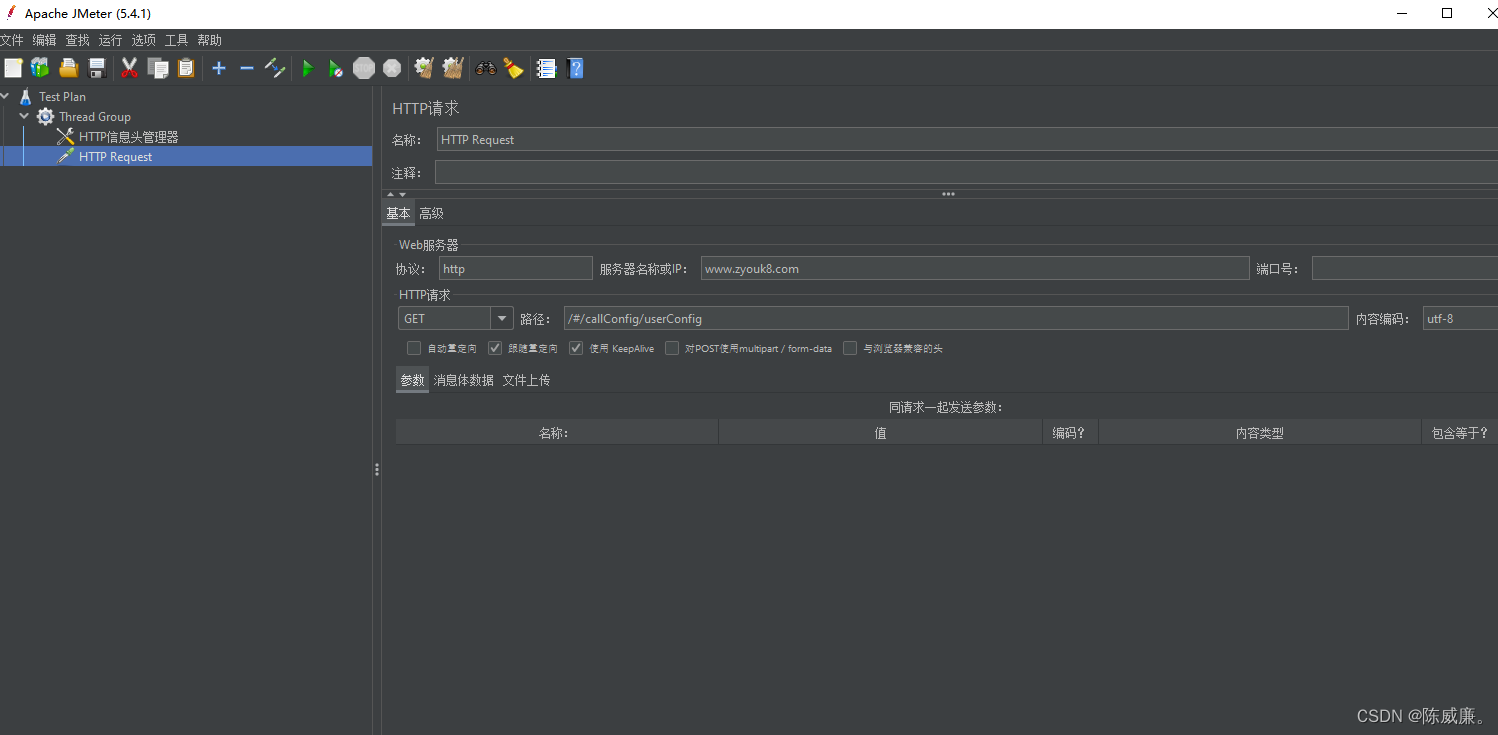Stop the running test
The height and width of the screenshot is (735, 1498).
click(364, 68)
